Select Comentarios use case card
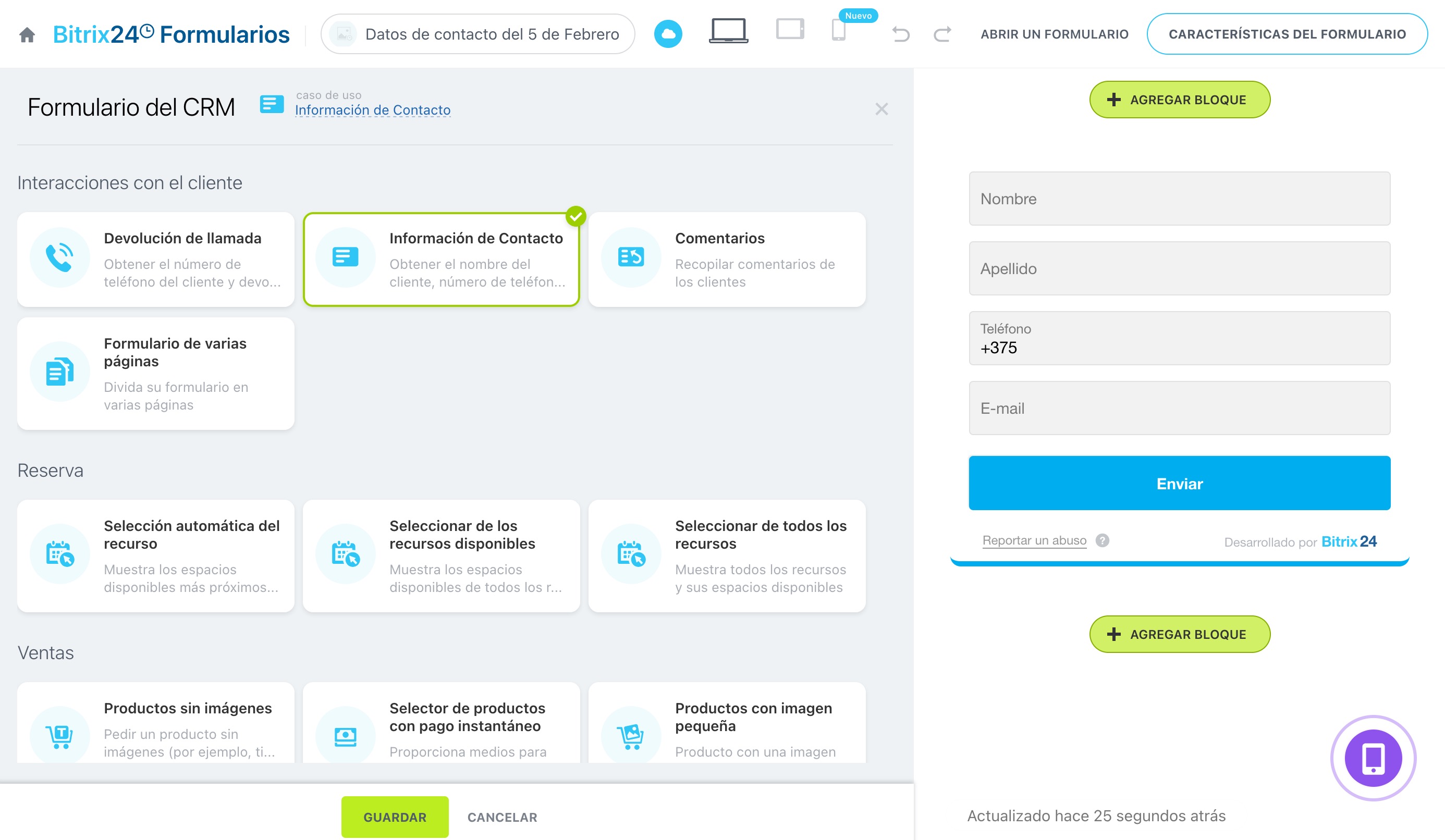The width and height of the screenshot is (1445, 840). 727,260
